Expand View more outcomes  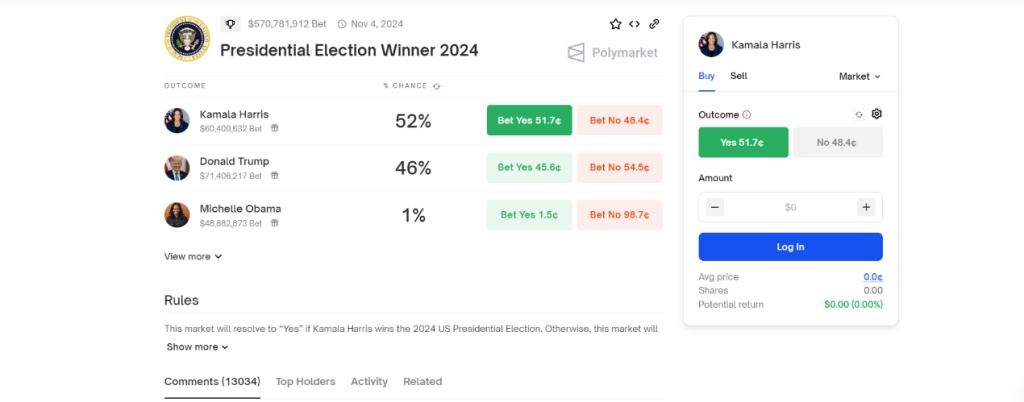[x=193, y=256]
